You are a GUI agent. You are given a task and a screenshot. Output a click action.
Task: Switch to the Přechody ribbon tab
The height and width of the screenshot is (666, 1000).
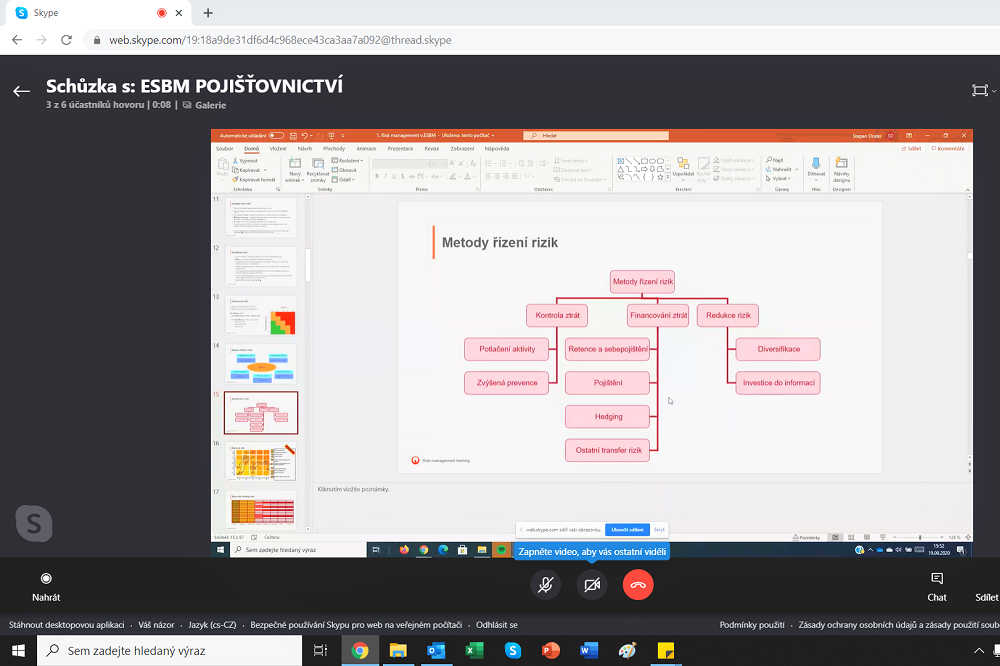click(x=334, y=149)
